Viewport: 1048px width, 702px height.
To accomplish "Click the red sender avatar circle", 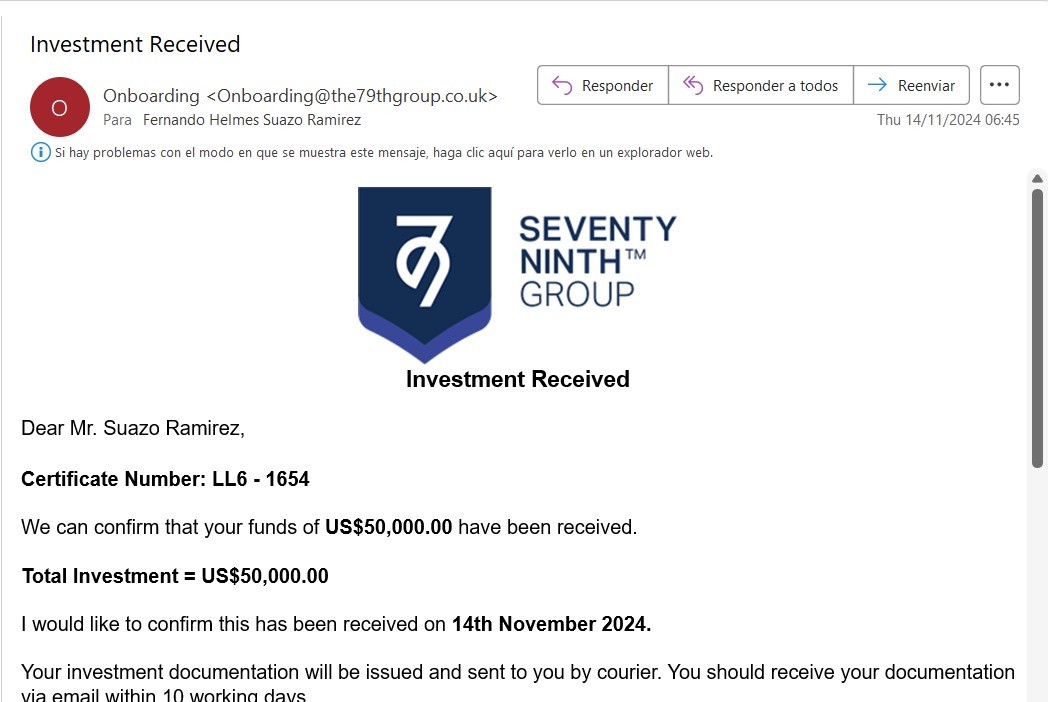I will tap(60, 107).
